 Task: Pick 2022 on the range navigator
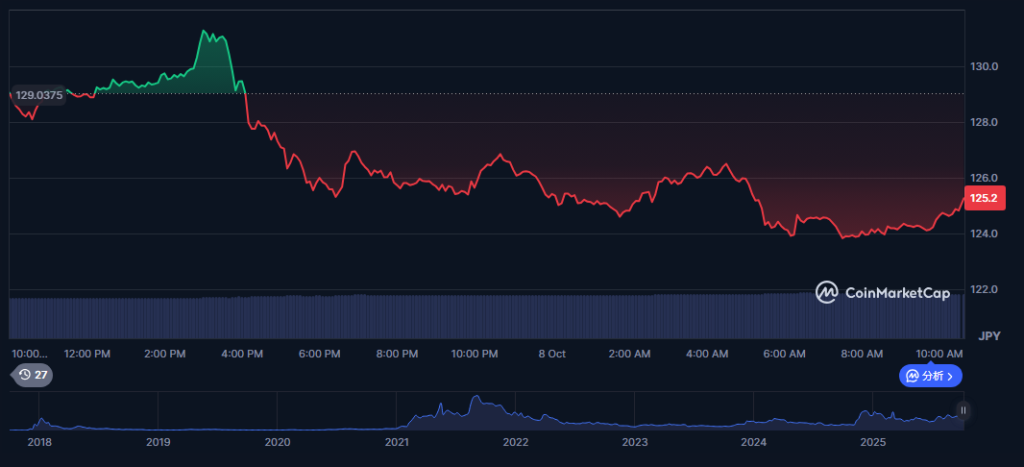[x=515, y=442]
